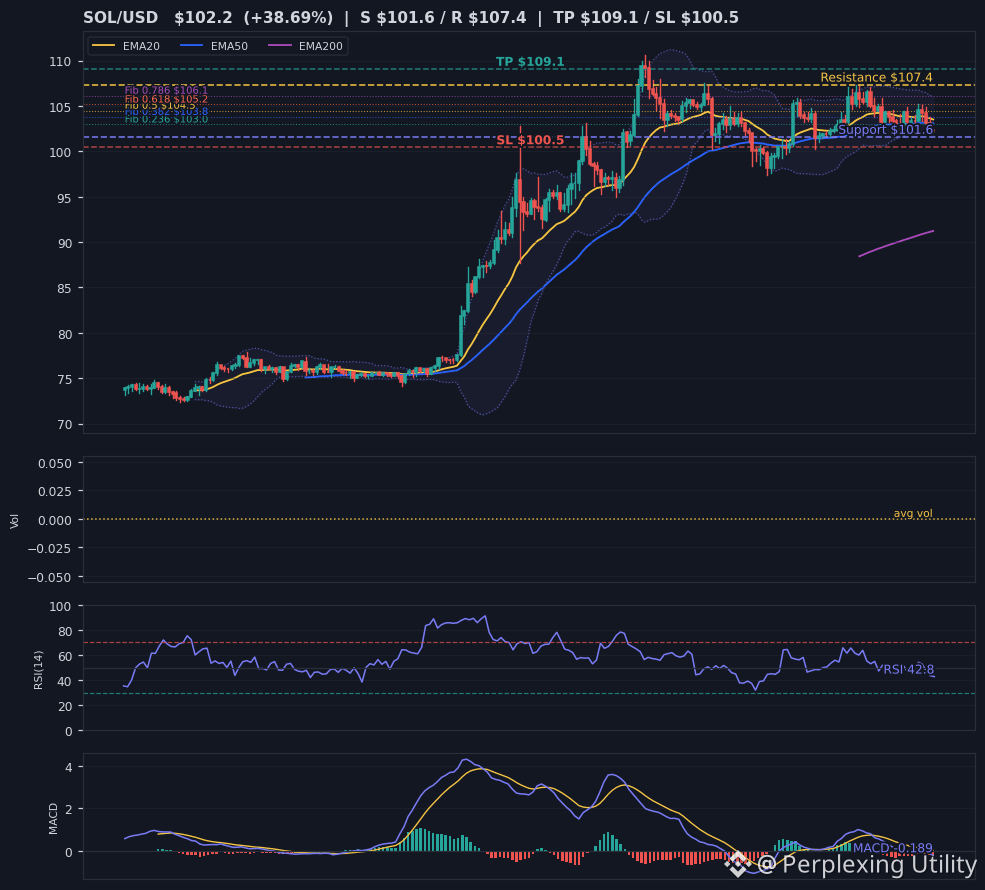The width and height of the screenshot is (985, 890).
Task: Click the Fib 0.786 $106.1 label
Action: 166,90
